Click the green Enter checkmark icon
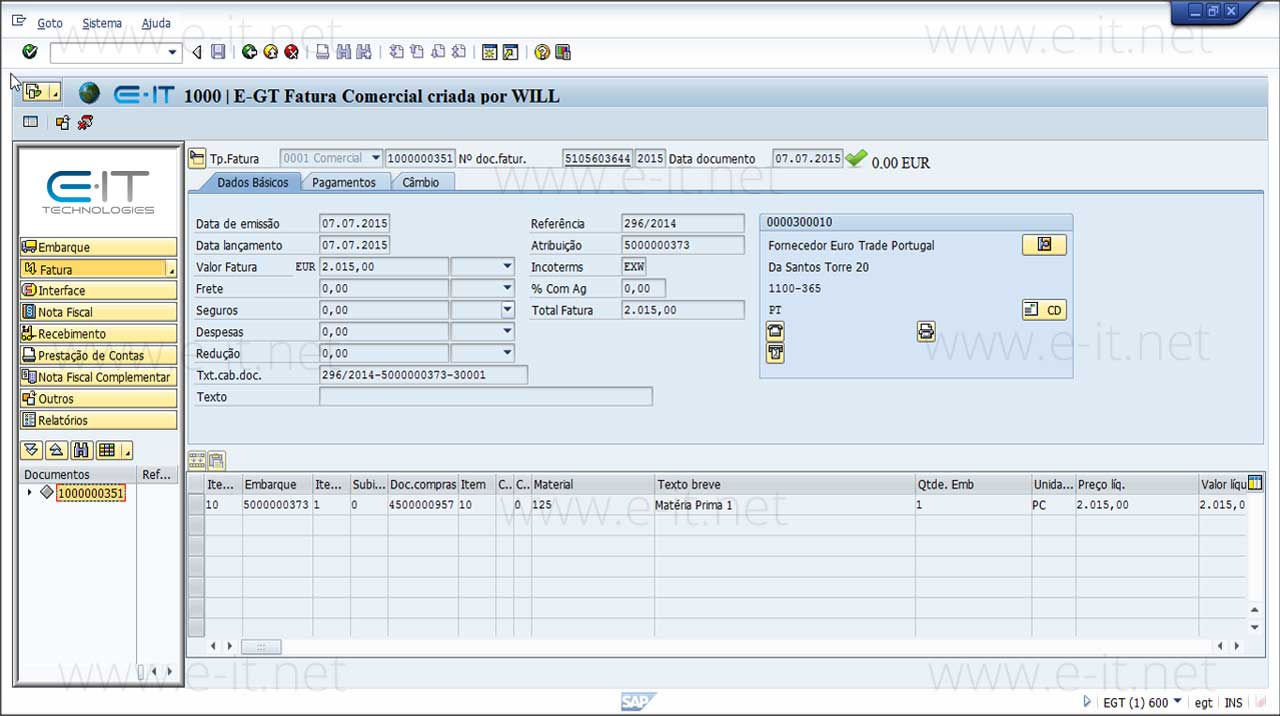Viewport: 1280px width, 716px height. pos(30,52)
